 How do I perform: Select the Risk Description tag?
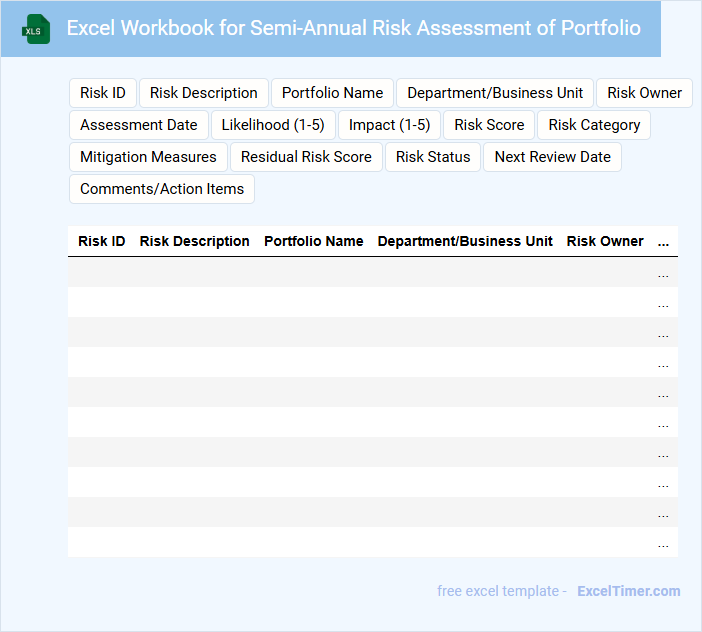(204, 93)
